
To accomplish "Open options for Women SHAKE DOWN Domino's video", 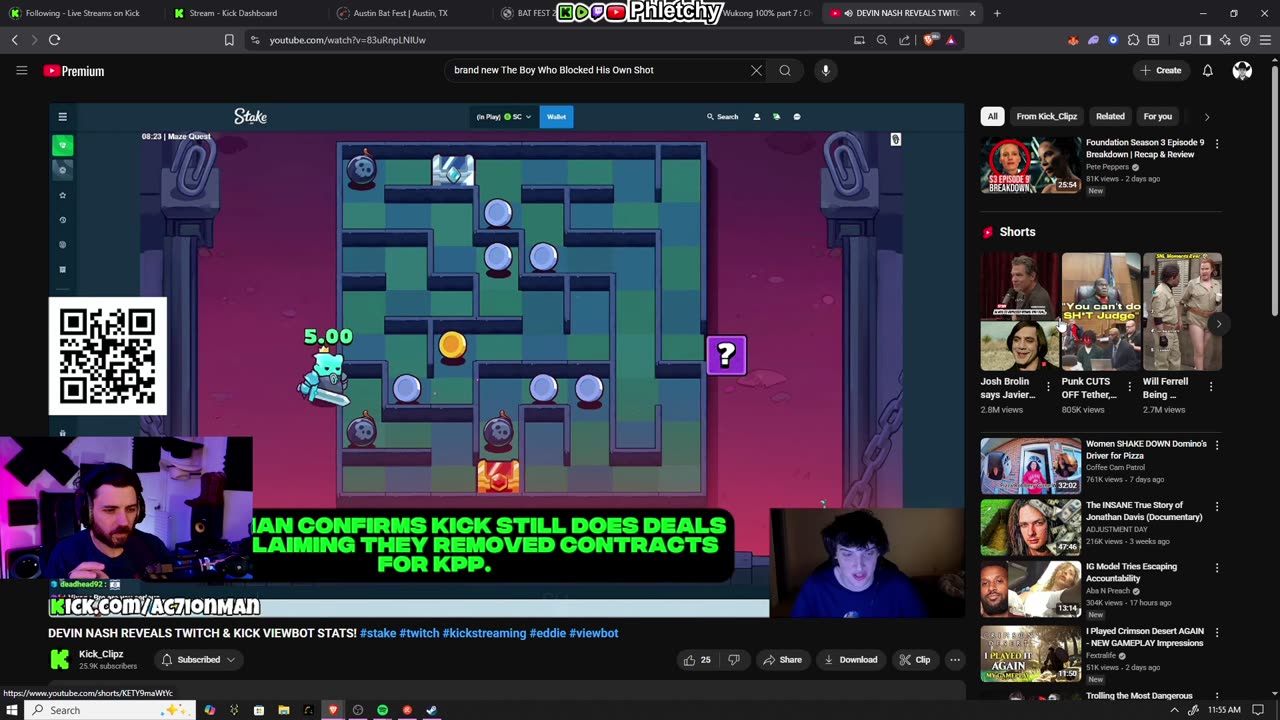I will (1216, 445).
